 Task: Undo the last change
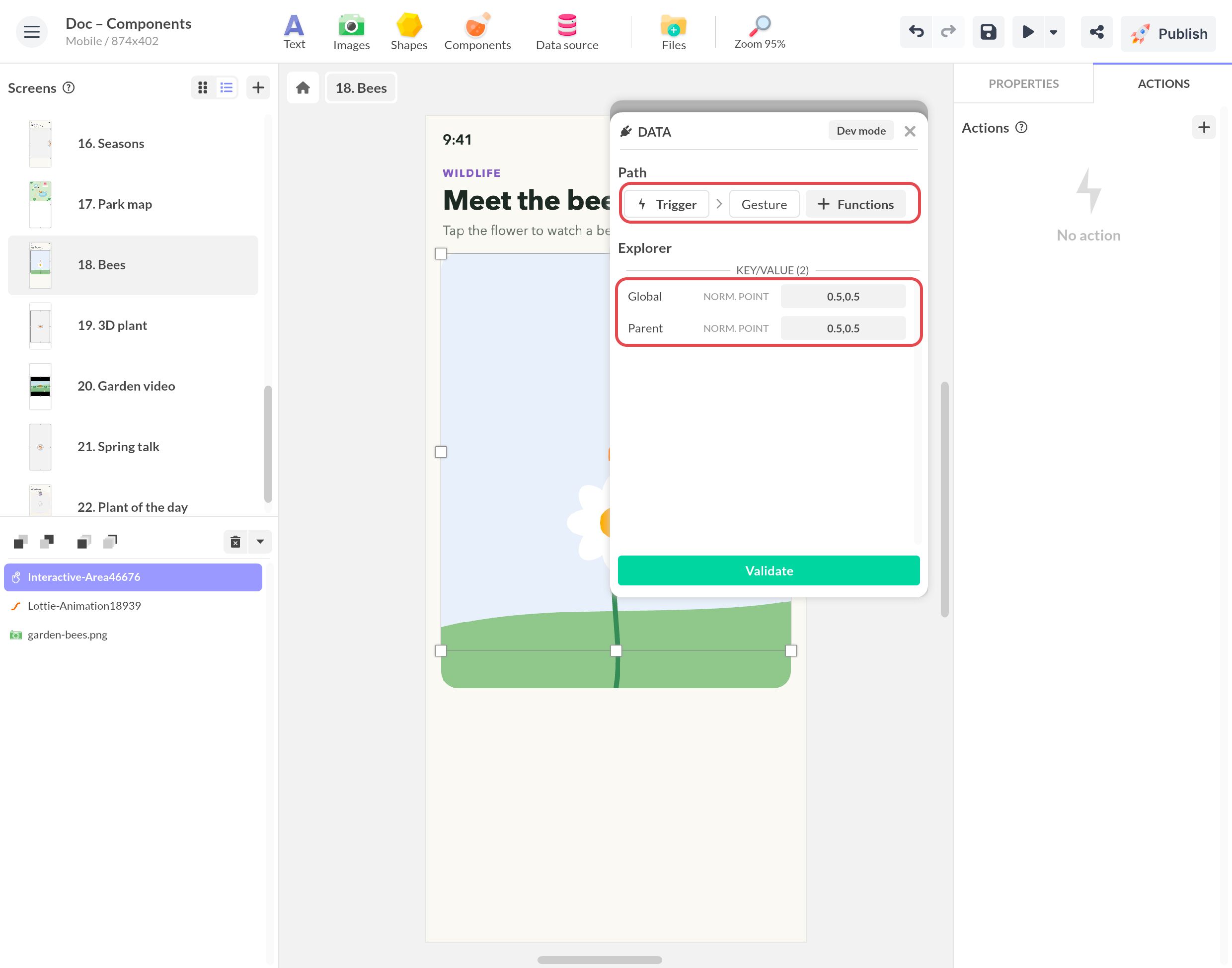(x=916, y=32)
